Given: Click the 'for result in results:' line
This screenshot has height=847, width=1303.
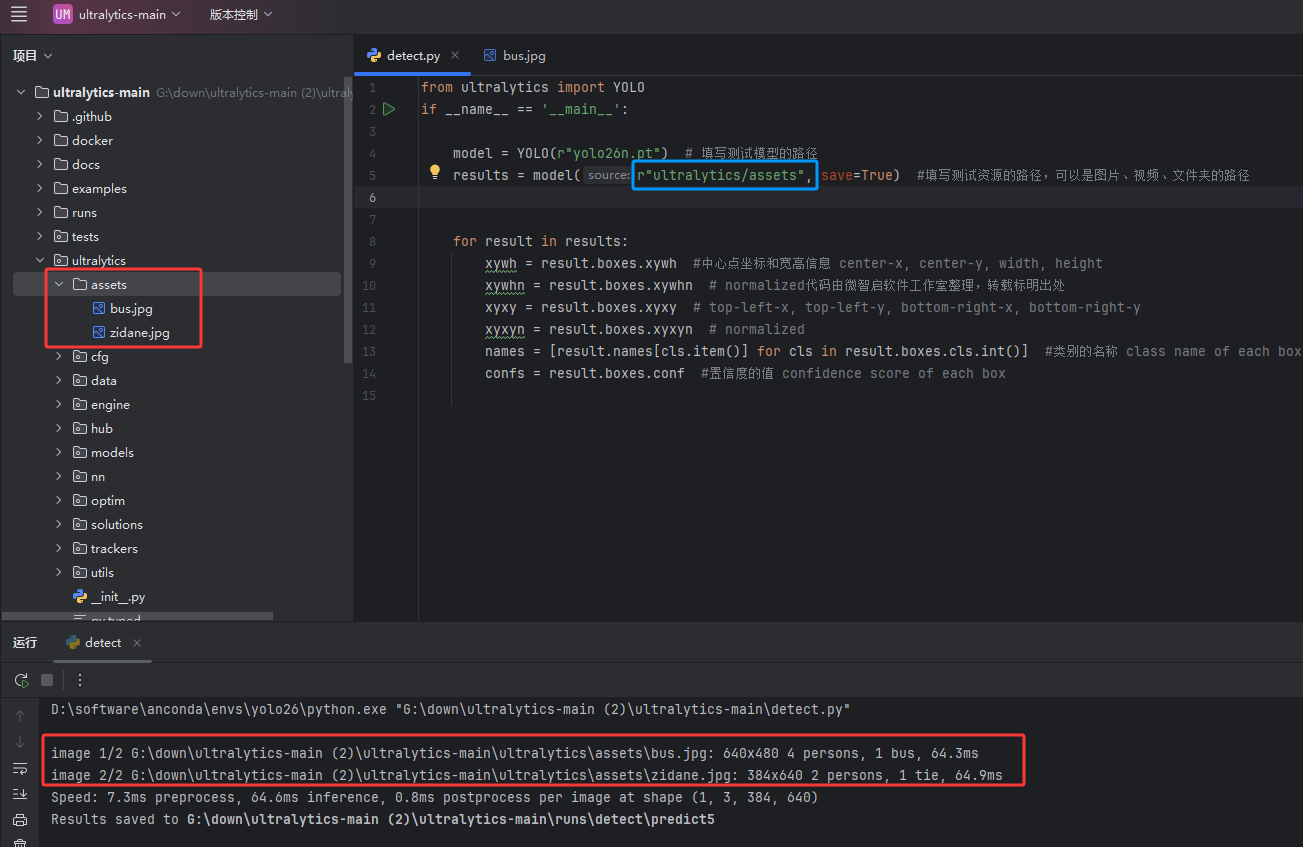Looking at the screenshot, I should [x=541, y=241].
